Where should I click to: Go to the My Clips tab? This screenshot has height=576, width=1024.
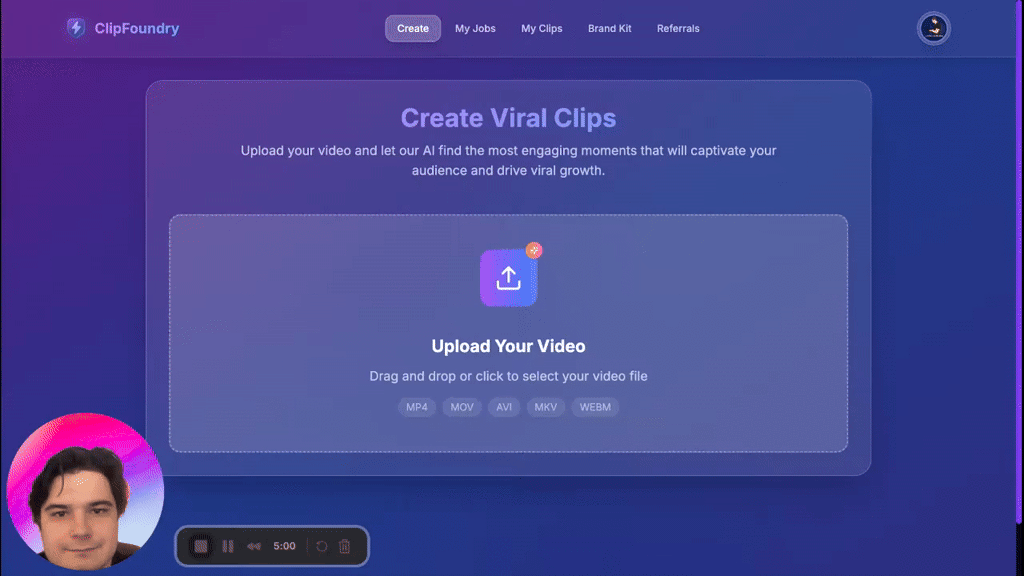[x=541, y=29]
